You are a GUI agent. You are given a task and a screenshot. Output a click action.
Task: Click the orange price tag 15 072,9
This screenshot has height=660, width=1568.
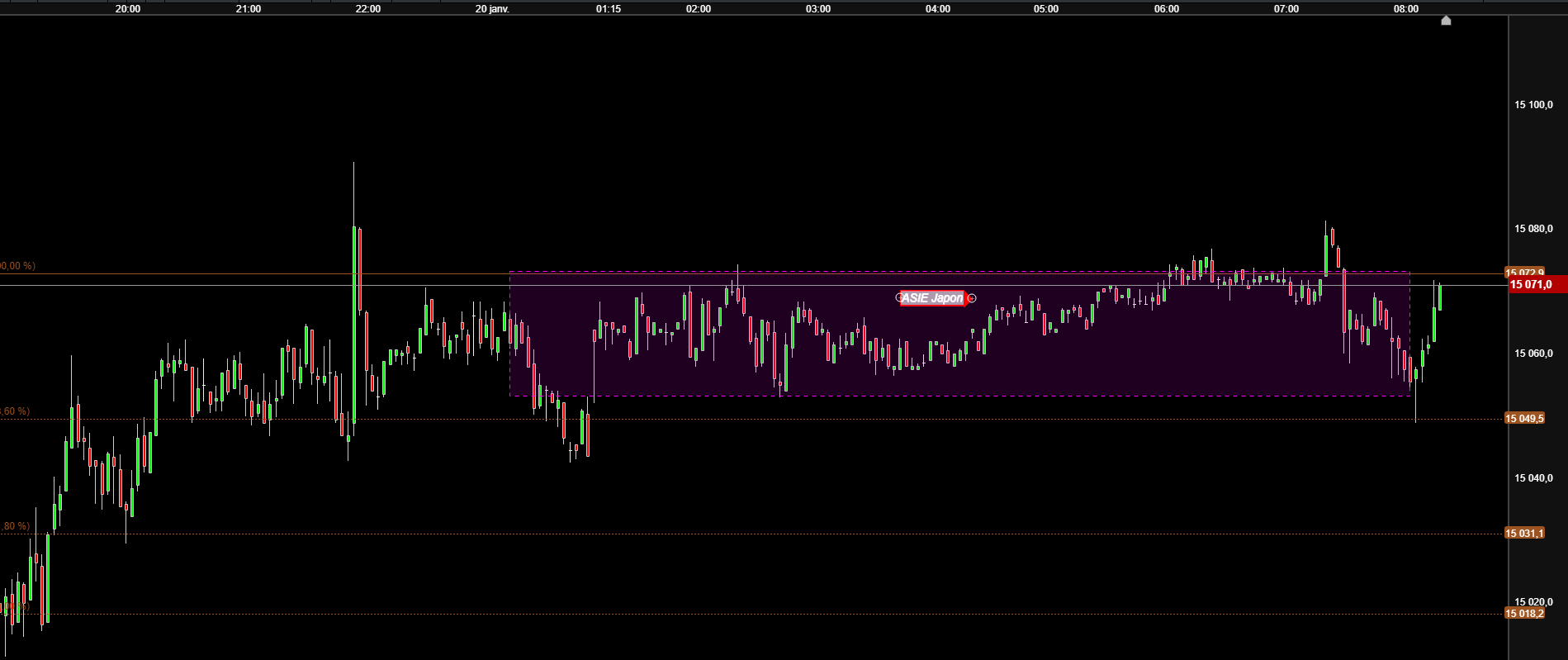click(x=1524, y=273)
